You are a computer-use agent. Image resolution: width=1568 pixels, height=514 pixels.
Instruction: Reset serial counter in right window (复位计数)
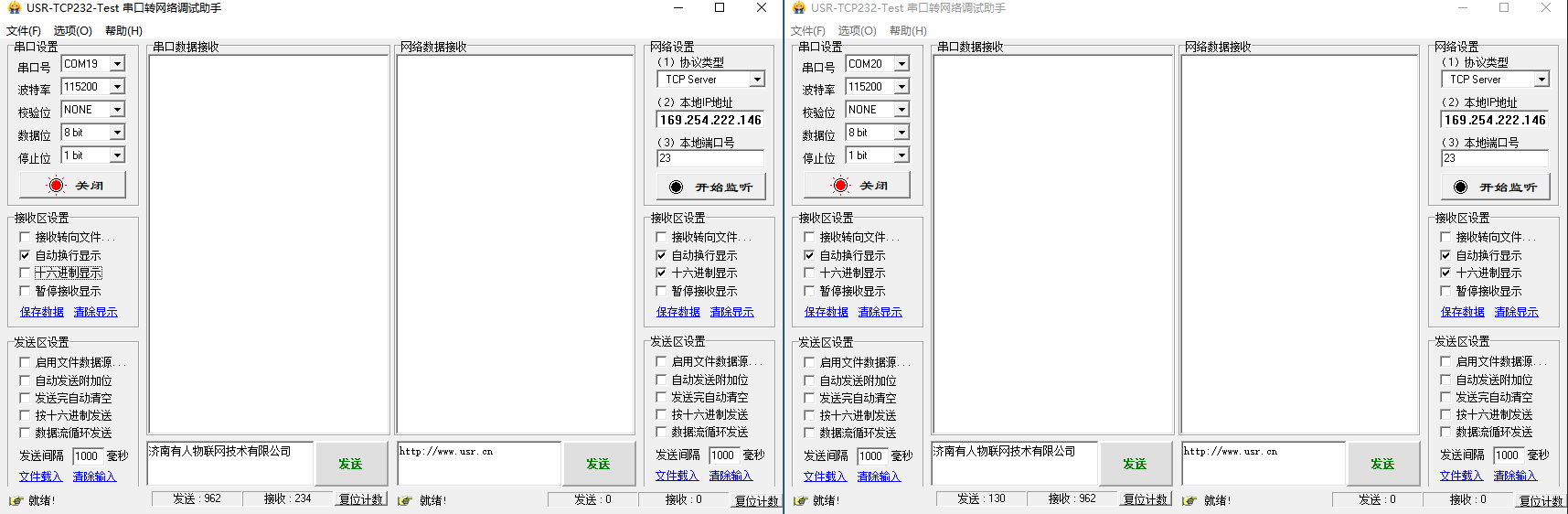1146,499
